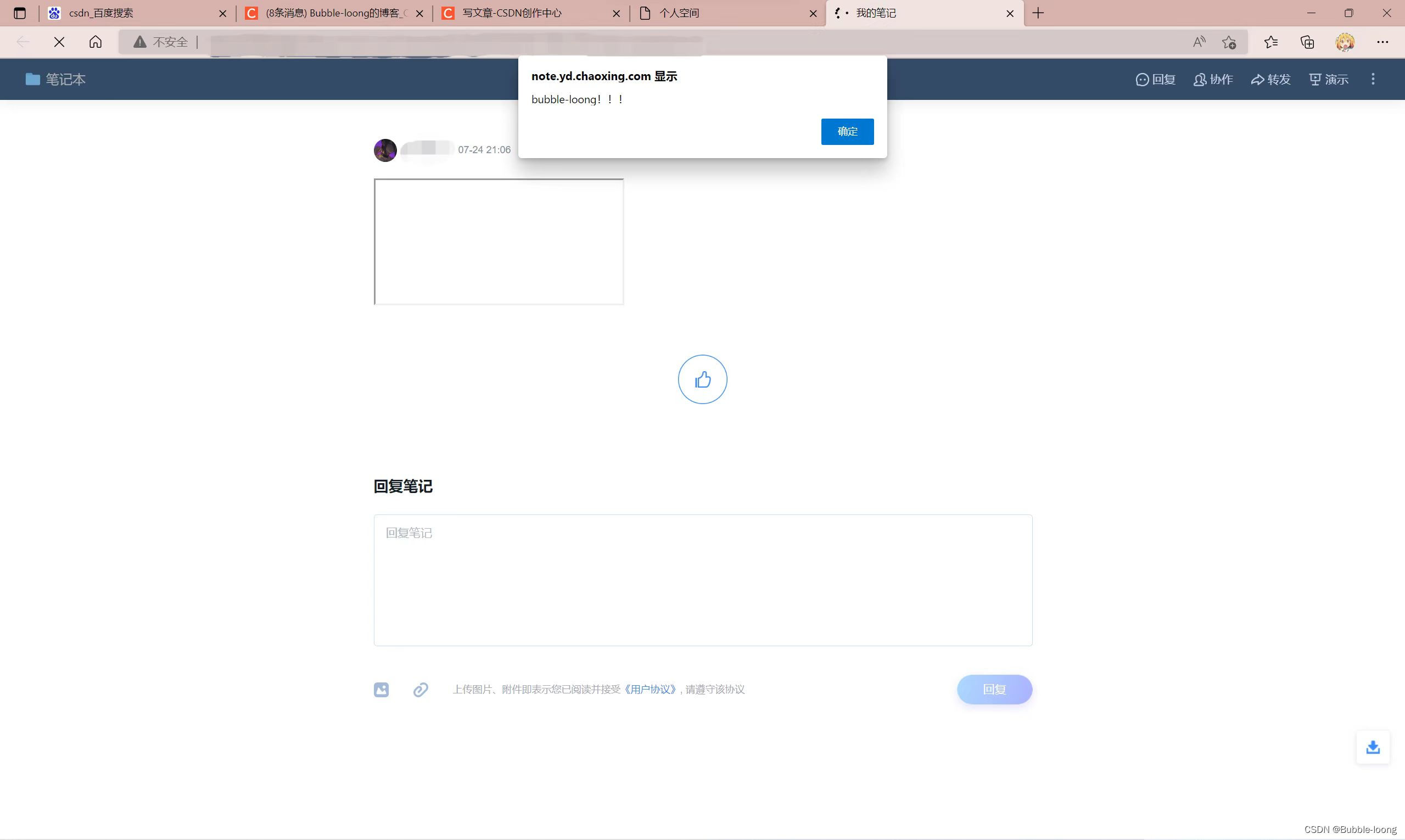1405x840 pixels.
Task: Click the blue download icon
Action: [1373, 747]
